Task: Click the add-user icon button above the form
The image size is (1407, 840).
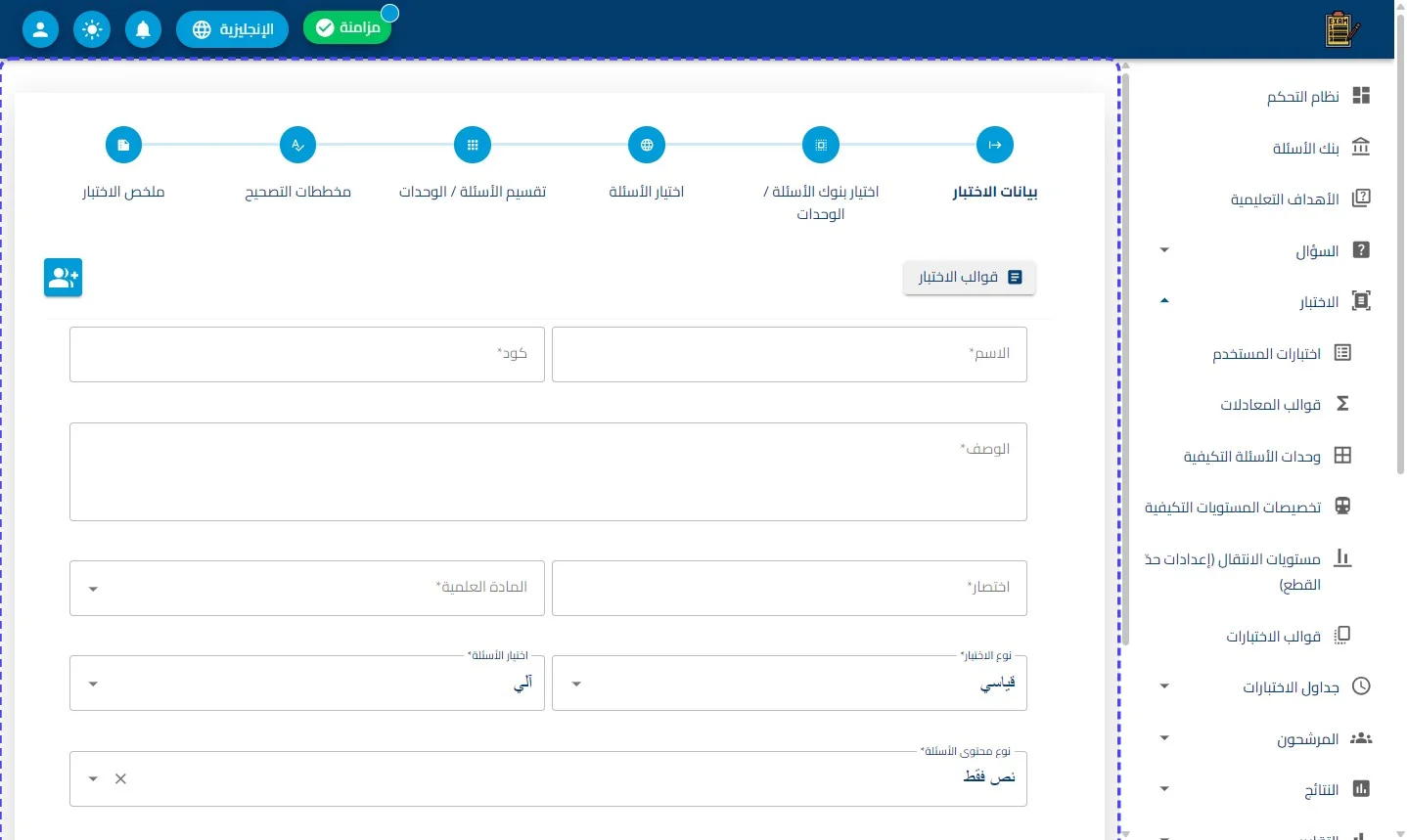Action: coord(63,278)
